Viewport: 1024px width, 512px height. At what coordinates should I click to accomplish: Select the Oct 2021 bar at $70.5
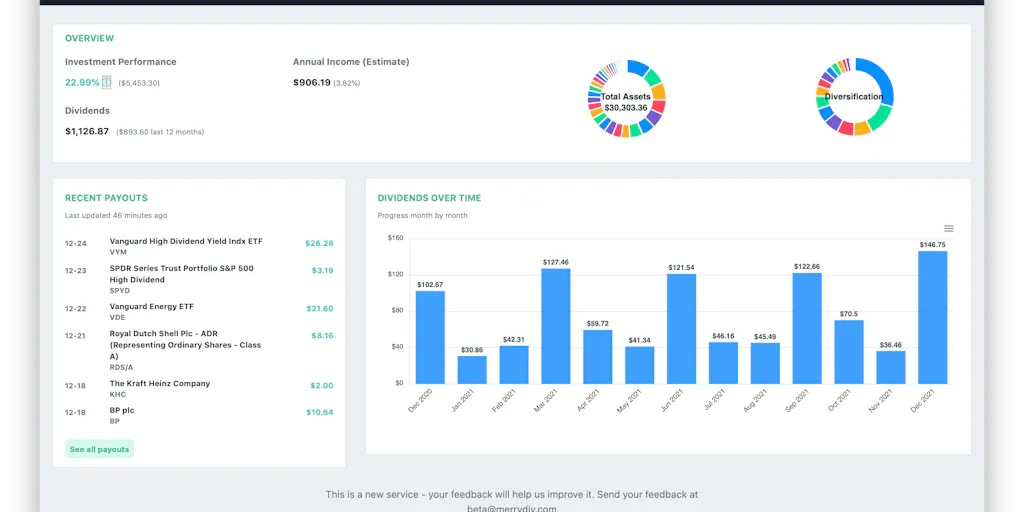[x=849, y=352]
